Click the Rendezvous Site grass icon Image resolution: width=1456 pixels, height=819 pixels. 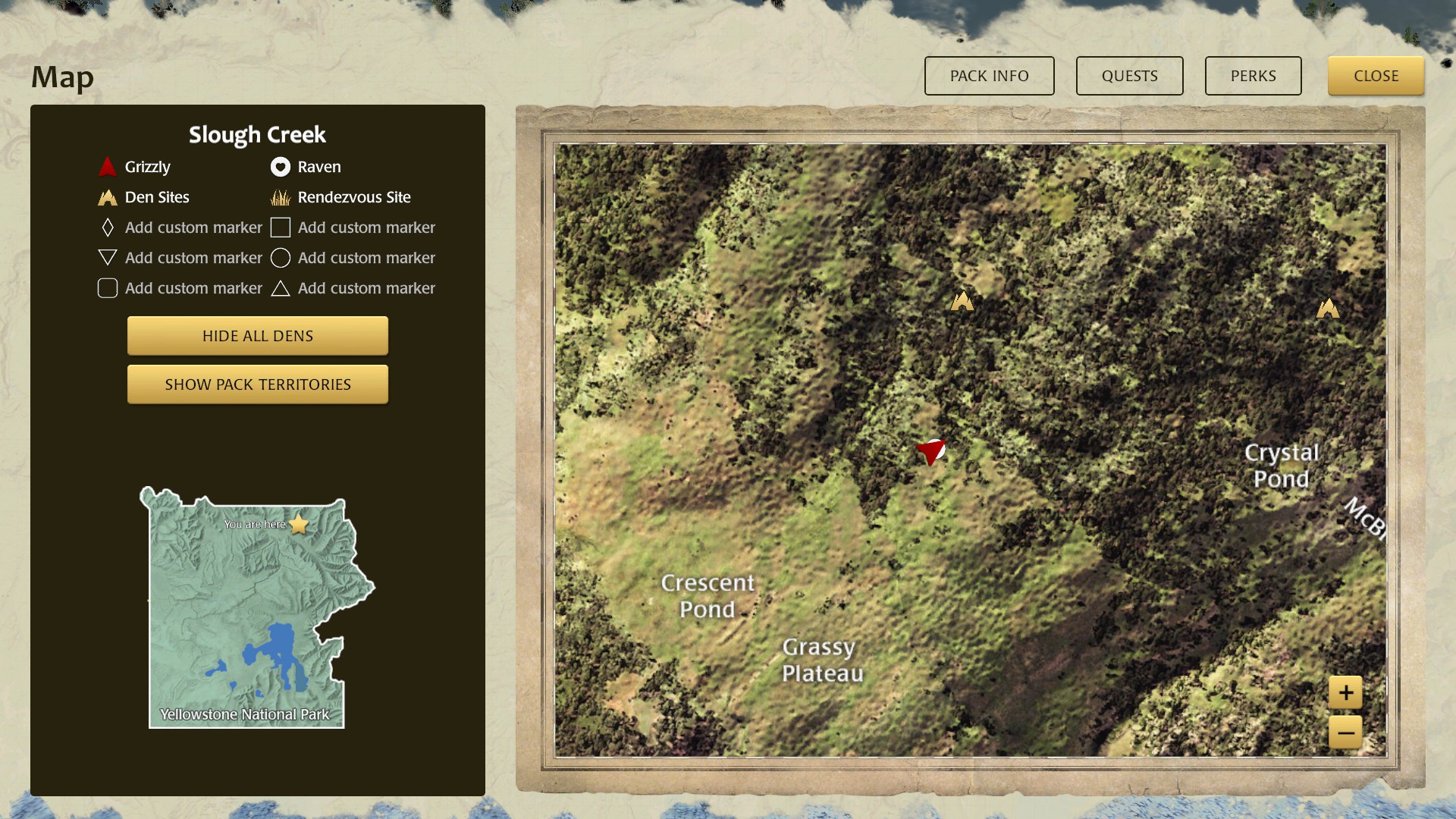pos(281,198)
